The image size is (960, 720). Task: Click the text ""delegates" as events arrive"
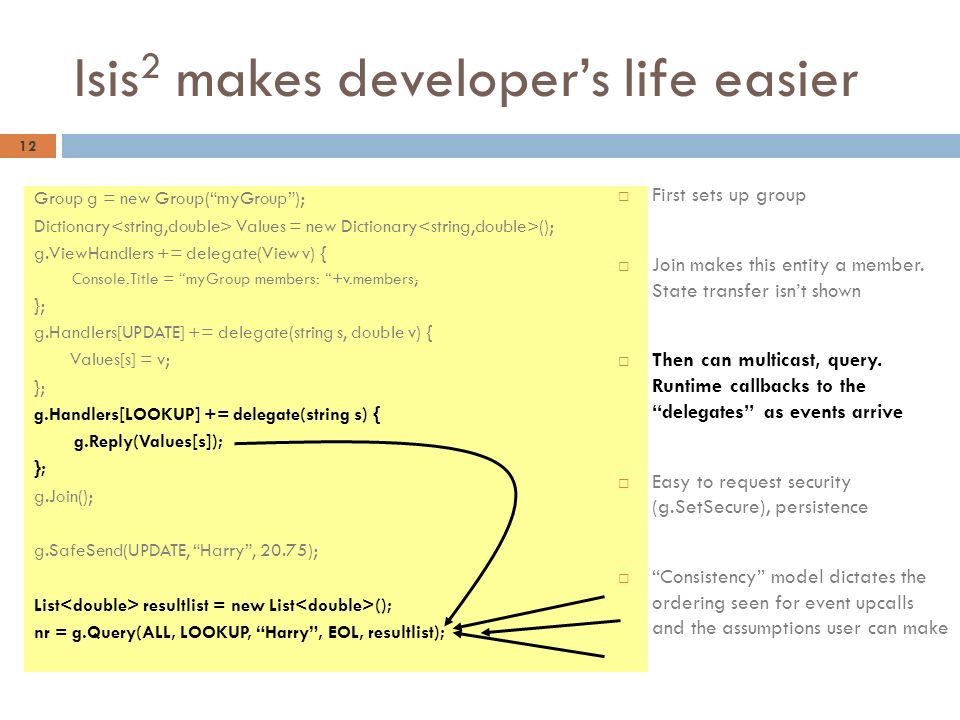point(778,412)
